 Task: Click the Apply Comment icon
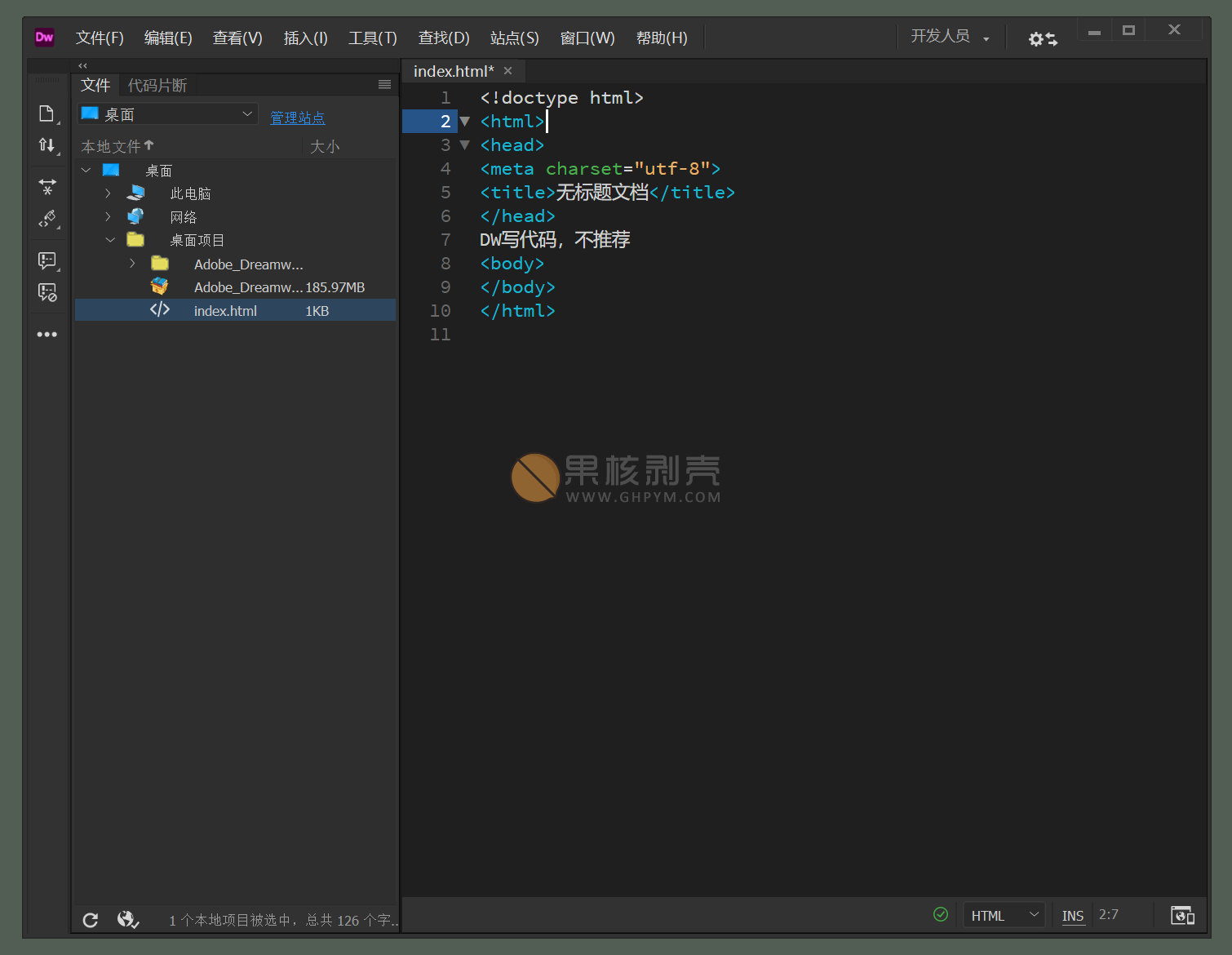pos(47,260)
